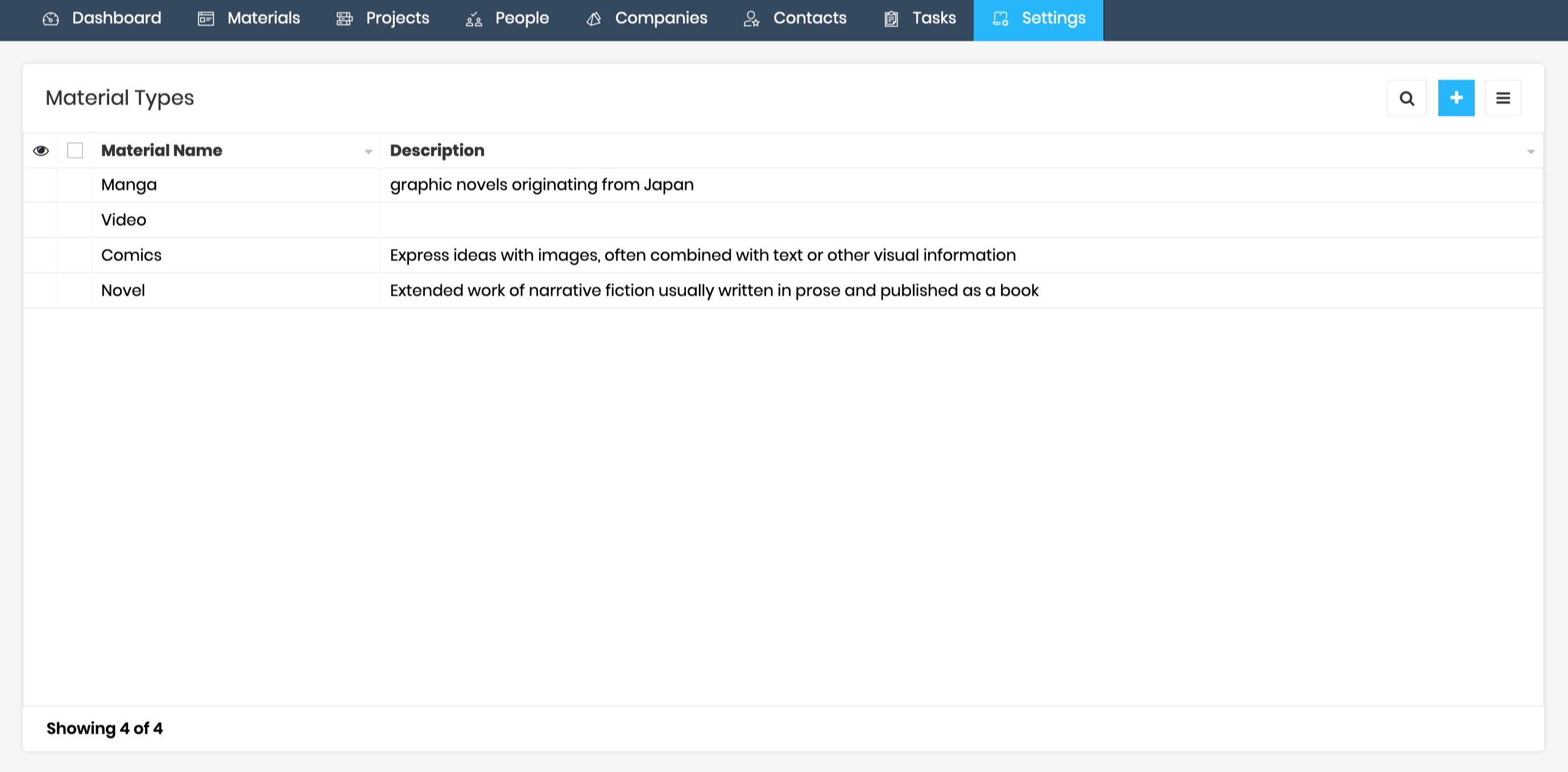Image resolution: width=1568 pixels, height=772 pixels.
Task: Add new material type with plus button
Action: point(1456,98)
